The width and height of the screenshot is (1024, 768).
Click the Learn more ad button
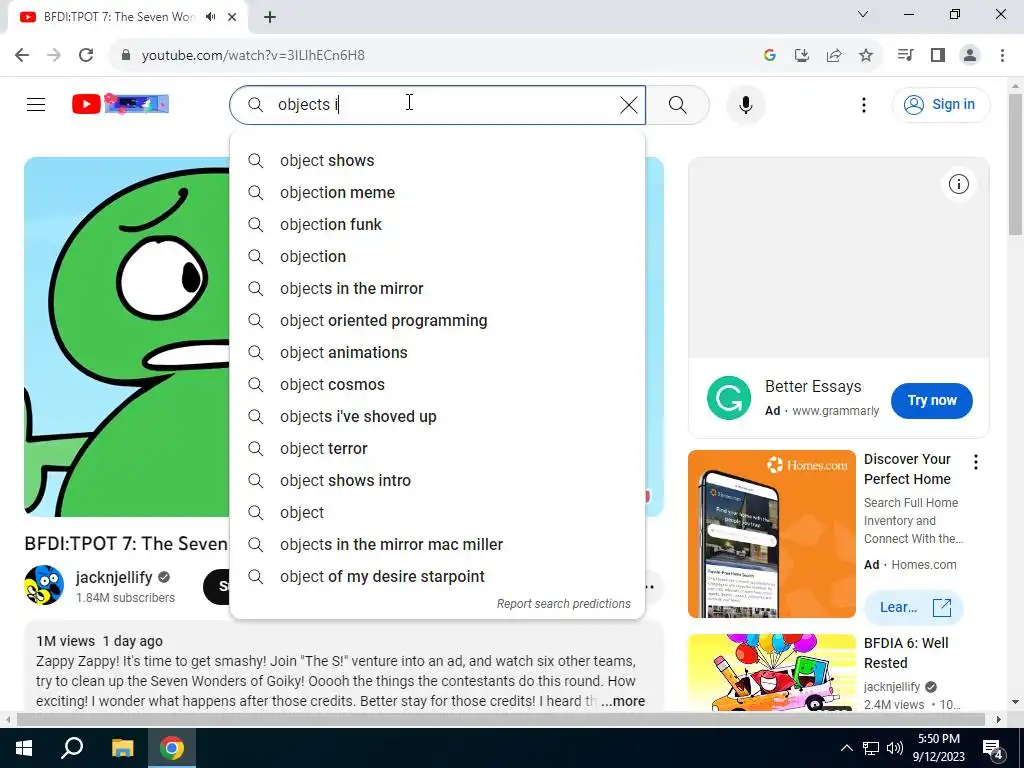pos(914,607)
